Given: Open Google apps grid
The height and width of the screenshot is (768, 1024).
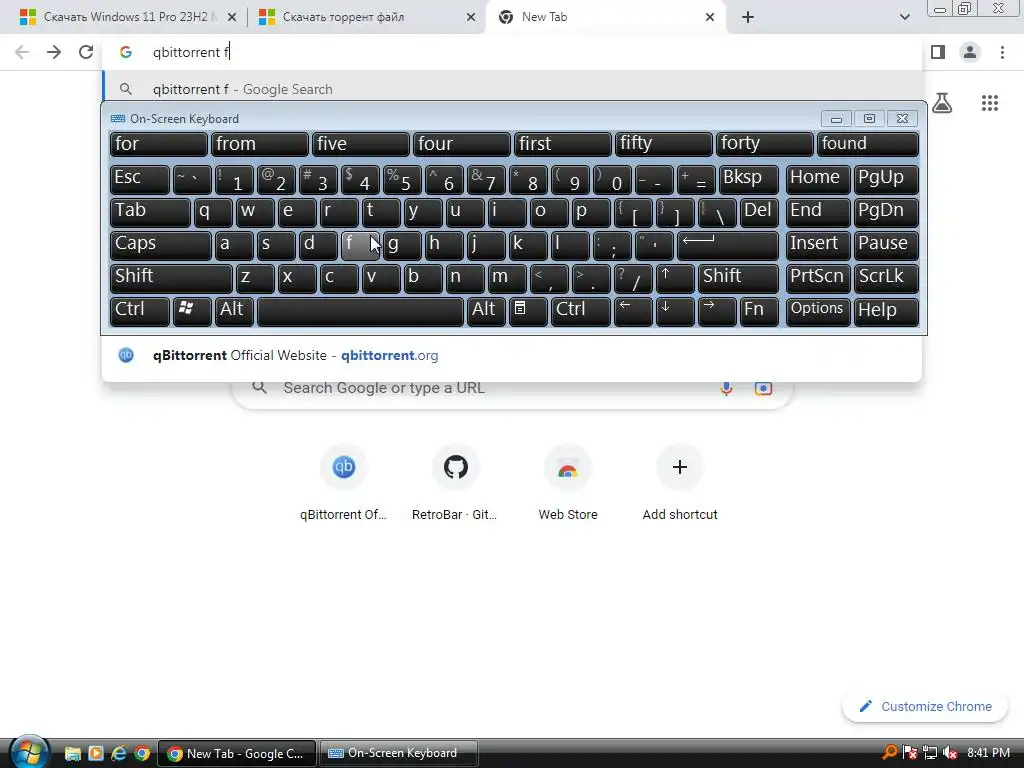Looking at the screenshot, I should click(989, 103).
